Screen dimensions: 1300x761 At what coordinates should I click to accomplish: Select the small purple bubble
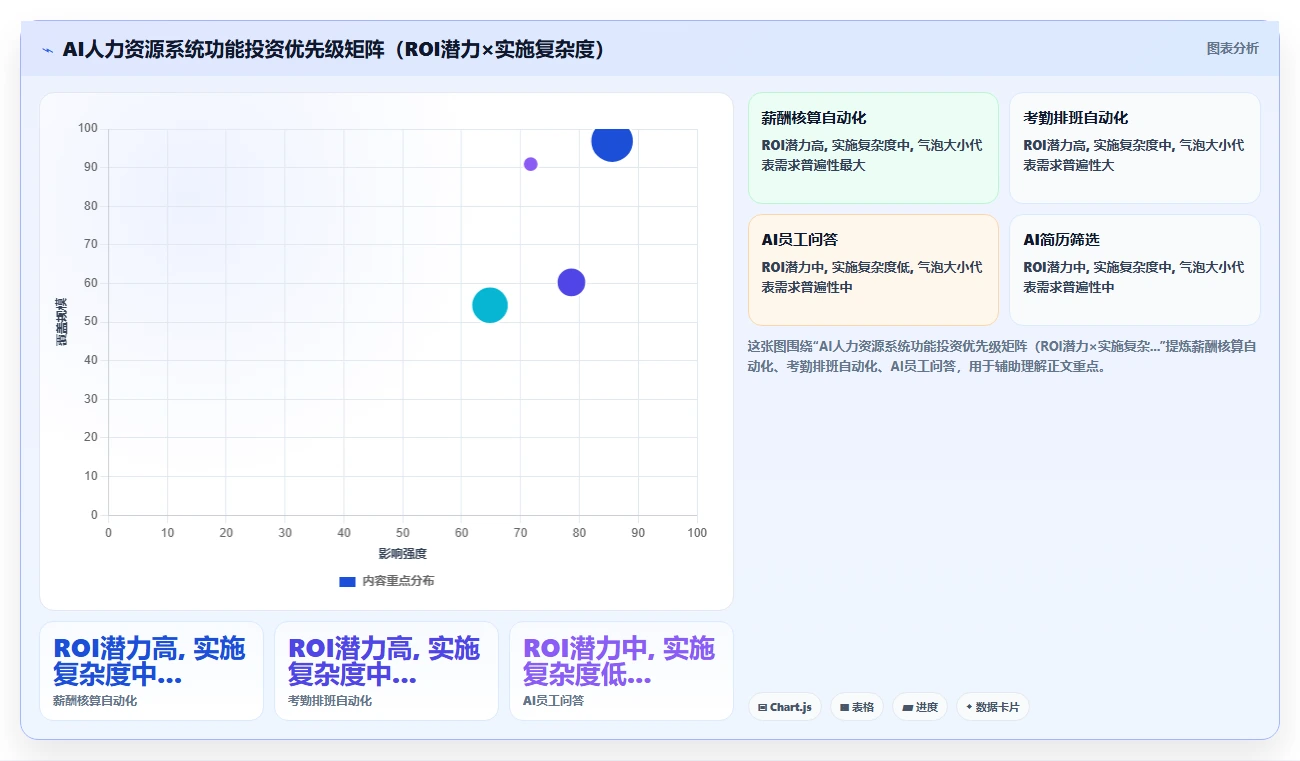531,164
